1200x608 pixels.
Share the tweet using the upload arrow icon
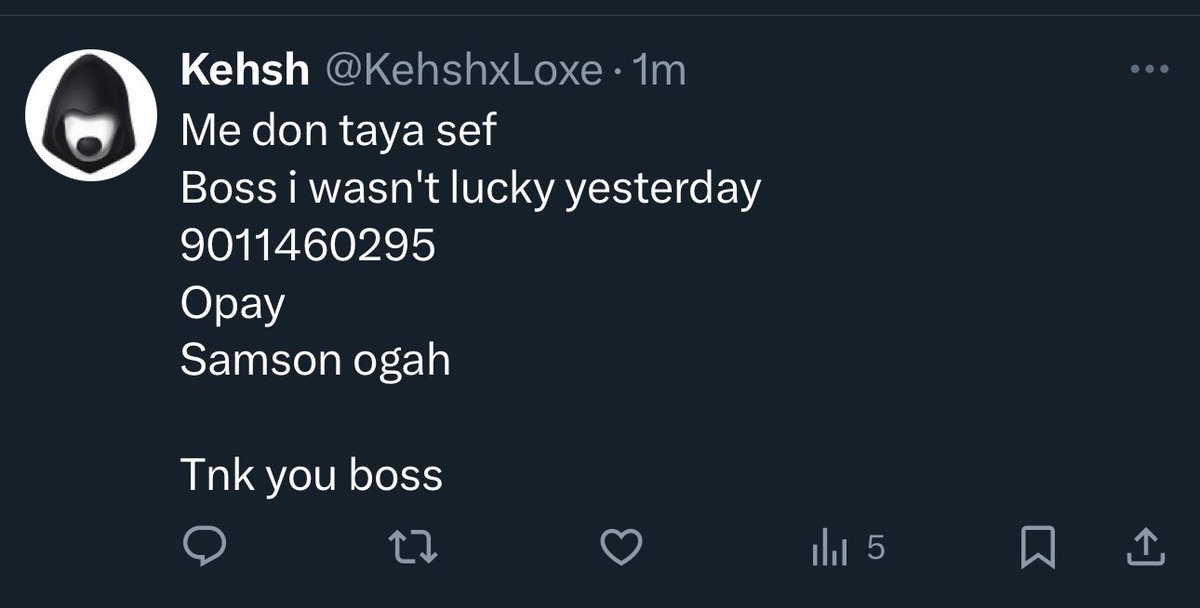point(1145,547)
